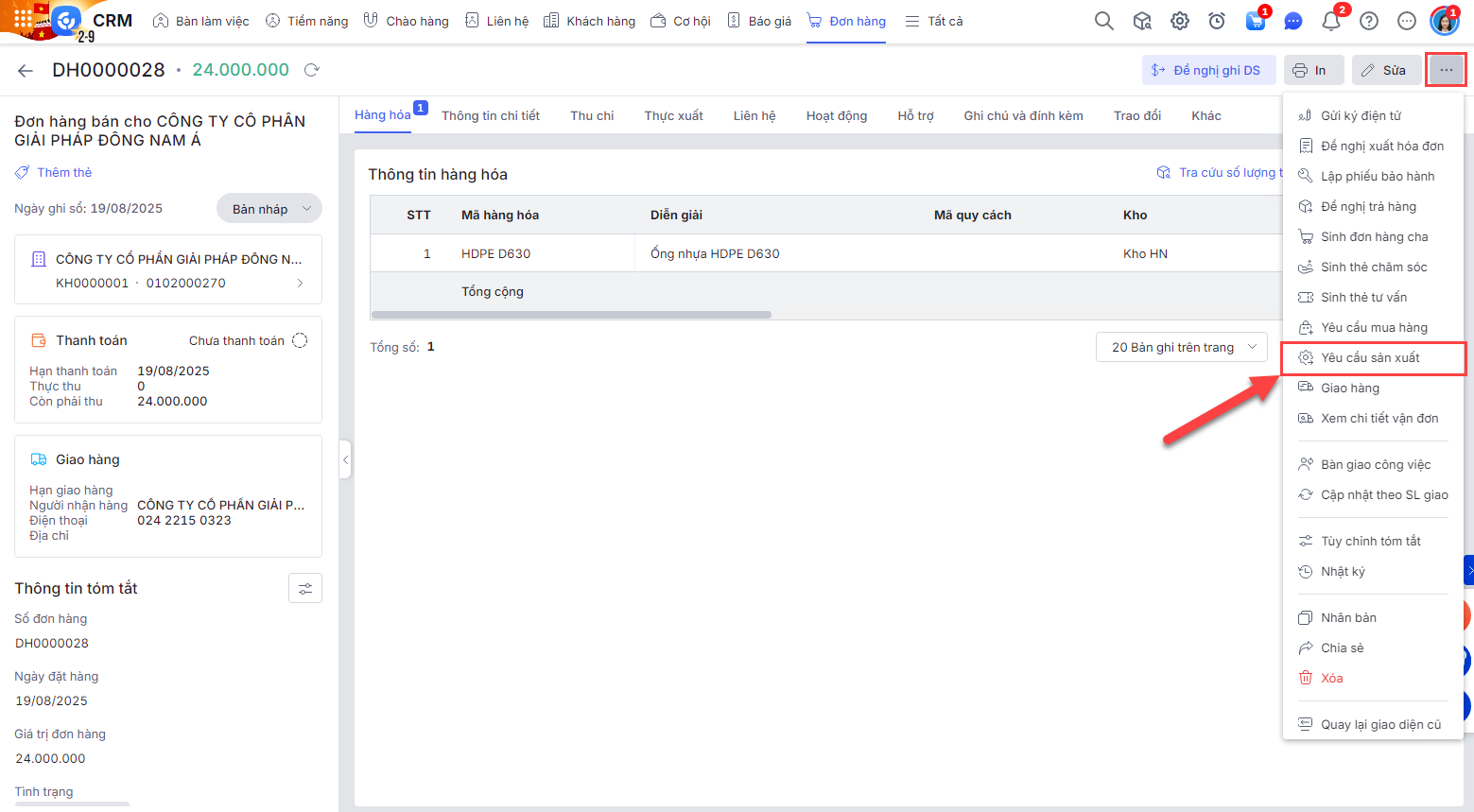Choose Xóa from the dropdown menu
Viewport: 1474px width, 812px height.
pos(1331,679)
